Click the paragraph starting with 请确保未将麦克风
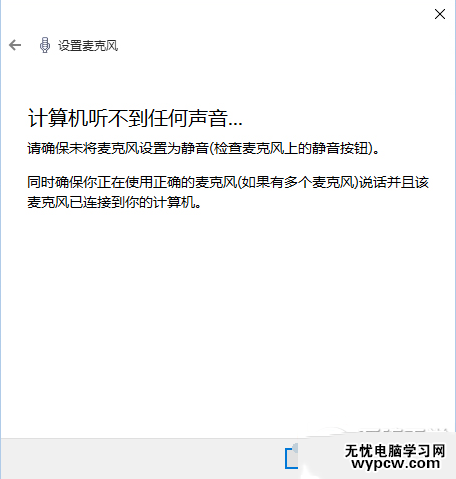 (x=203, y=148)
